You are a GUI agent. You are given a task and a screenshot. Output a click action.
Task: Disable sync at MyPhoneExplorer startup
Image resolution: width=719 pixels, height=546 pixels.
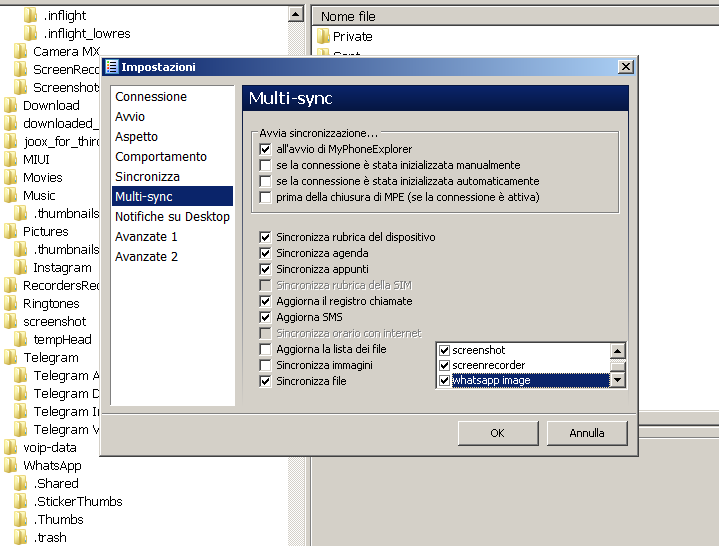pos(265,149)
